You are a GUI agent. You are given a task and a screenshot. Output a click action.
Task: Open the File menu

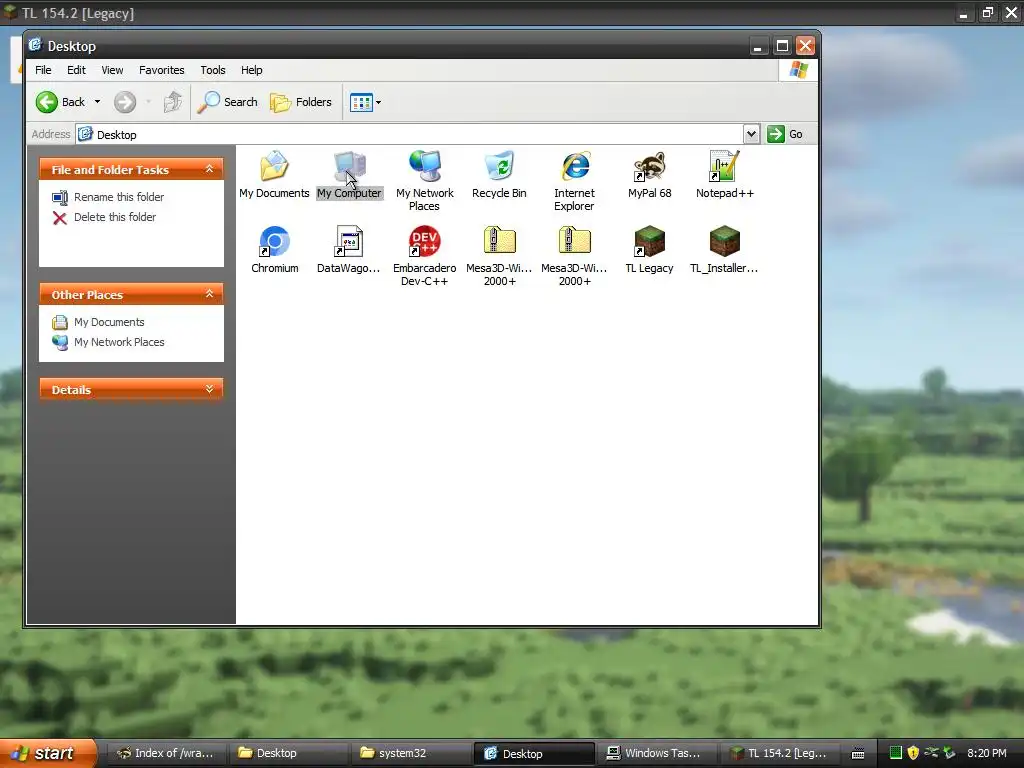[x=43, y=70]
